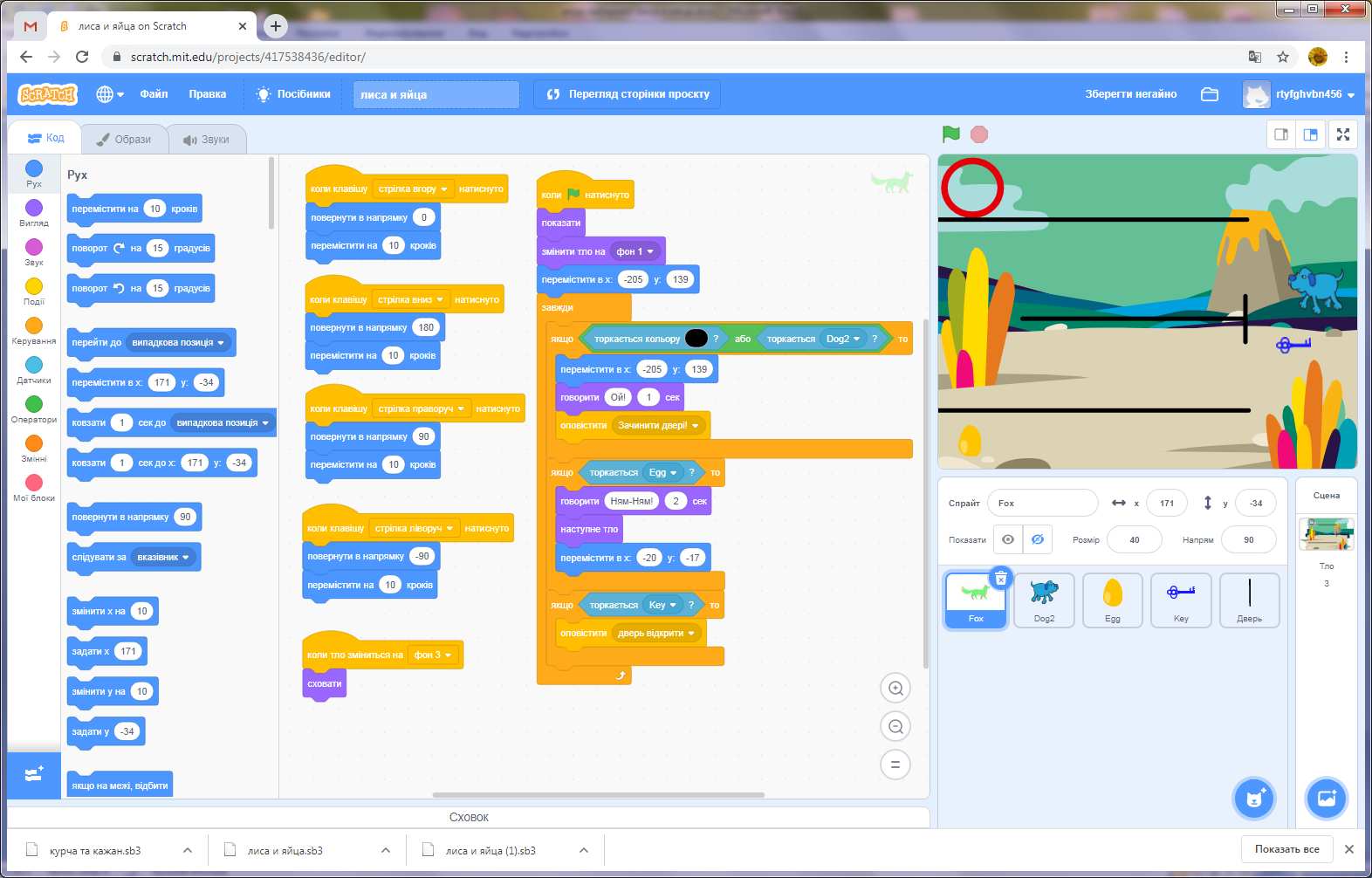Open the My Stuff folder icon
Image resolution: width=1372 pixels, height=878 pixels.
1210,94
